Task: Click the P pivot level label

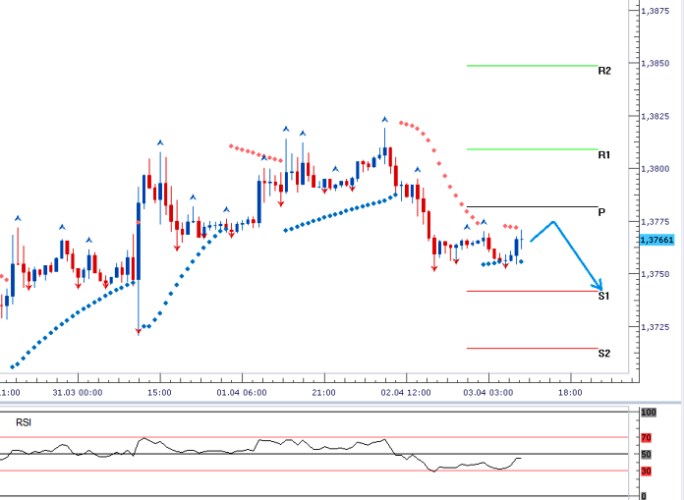Action: [602, 212]
